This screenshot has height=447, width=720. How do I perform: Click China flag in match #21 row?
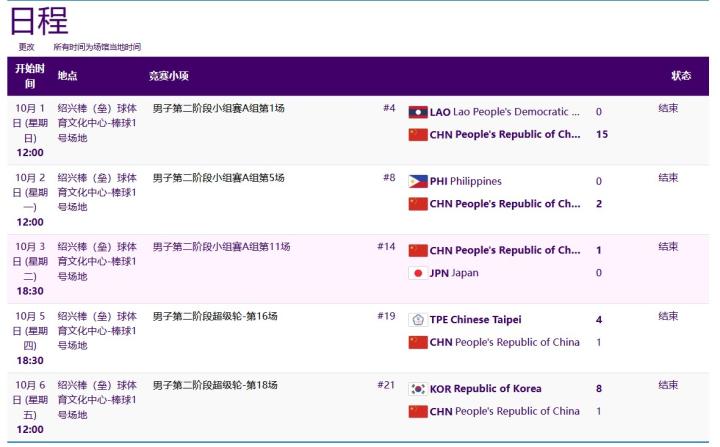[418, 411]
